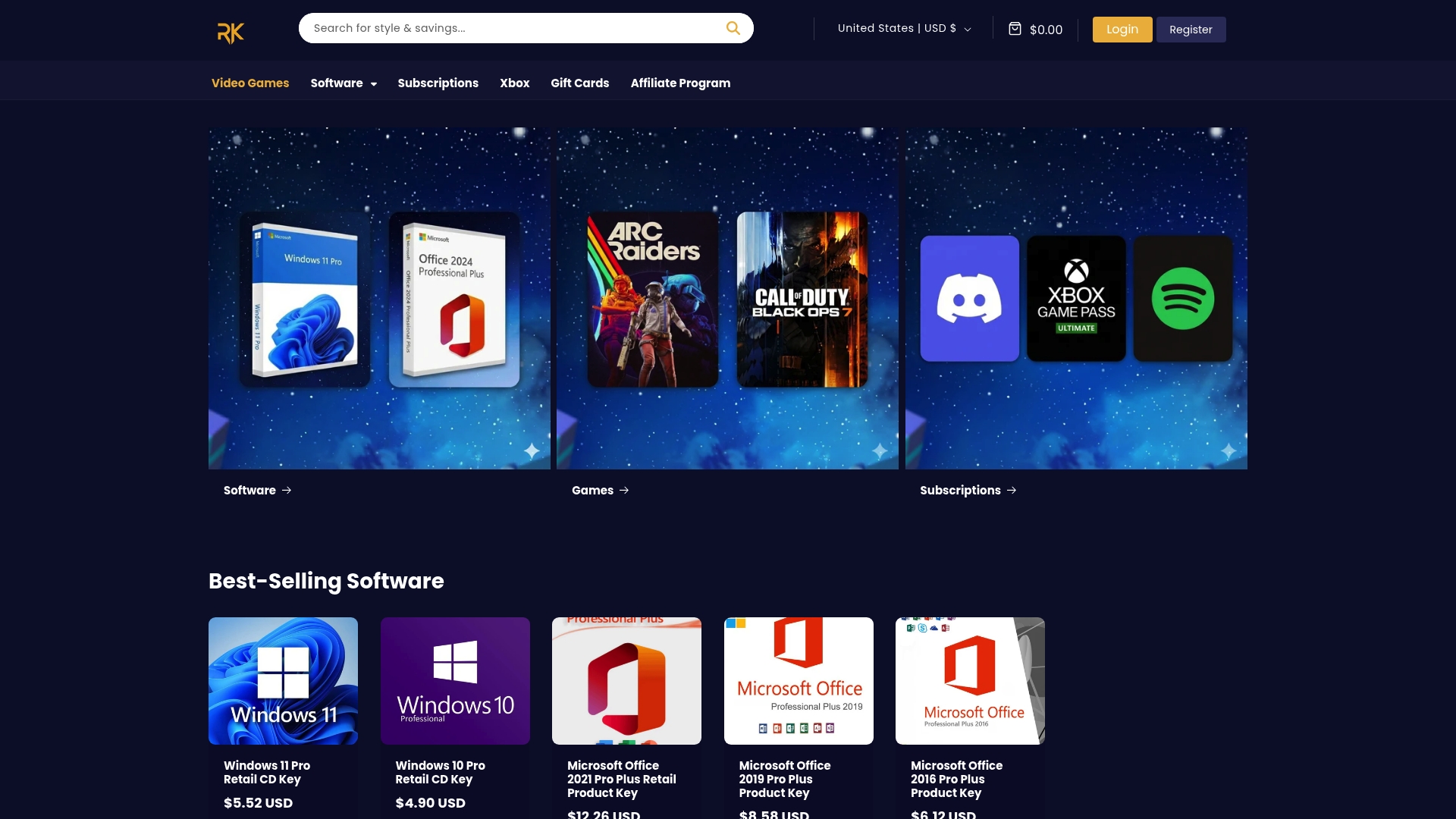Click the Spotify tile icon

(x=1182, y=299)
